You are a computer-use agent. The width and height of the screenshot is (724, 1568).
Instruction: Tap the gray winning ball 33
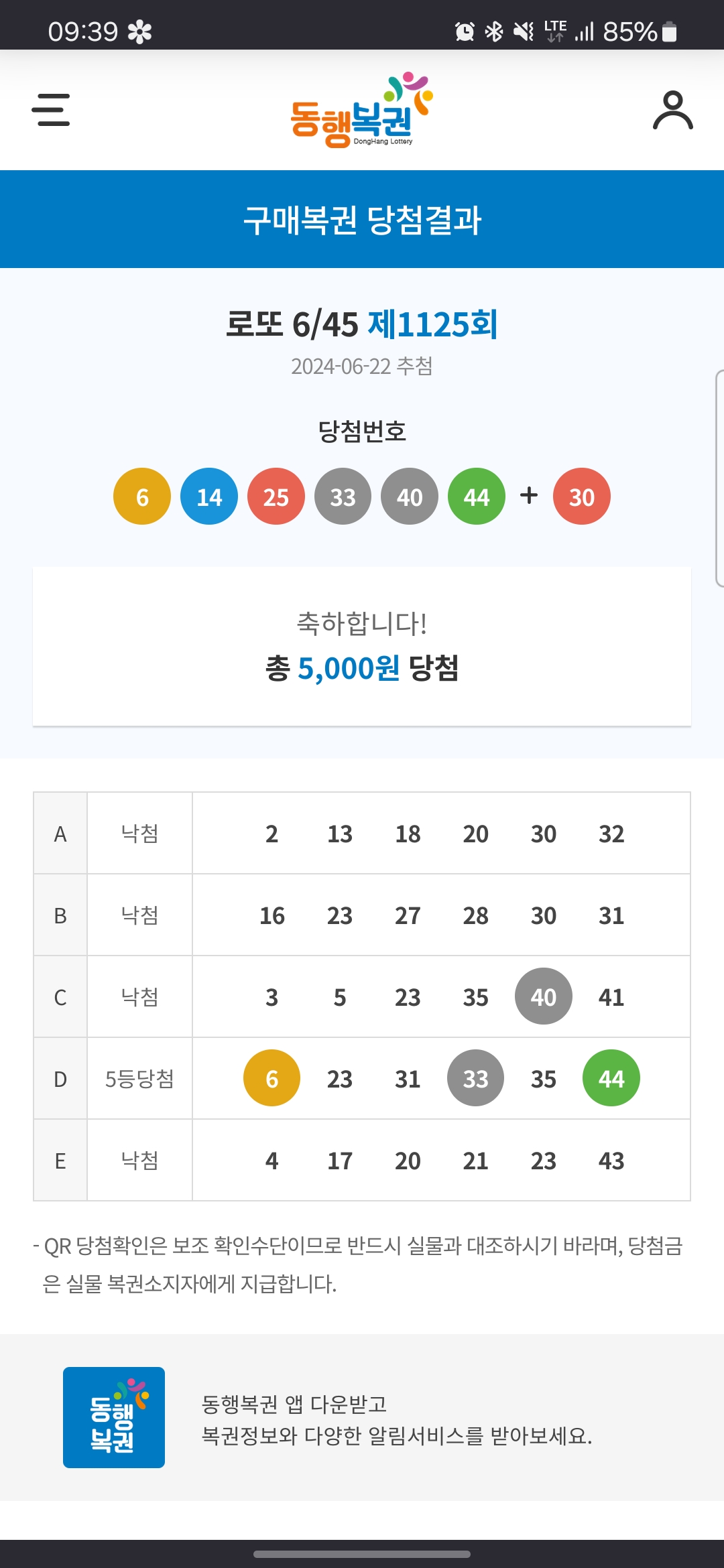pos(343,497)
